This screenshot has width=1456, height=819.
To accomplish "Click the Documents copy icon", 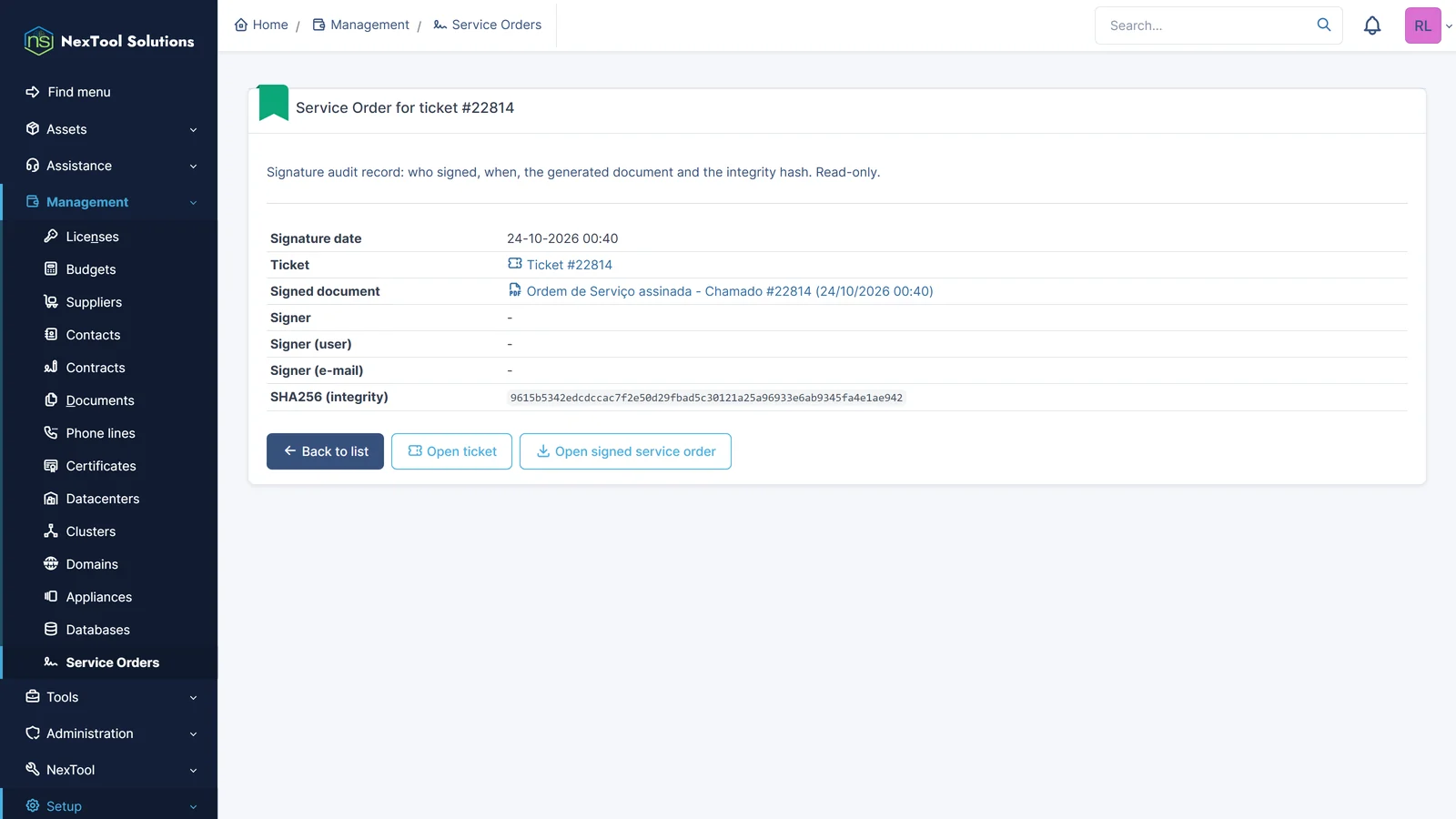I will tap(51, 400).
